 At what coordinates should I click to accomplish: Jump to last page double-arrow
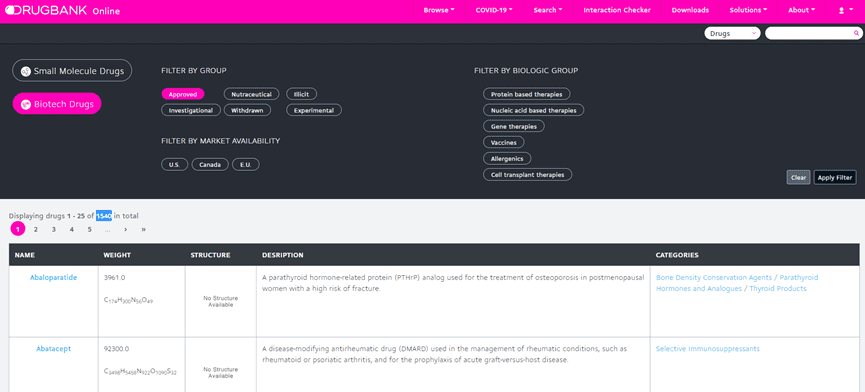coord(143,229)
